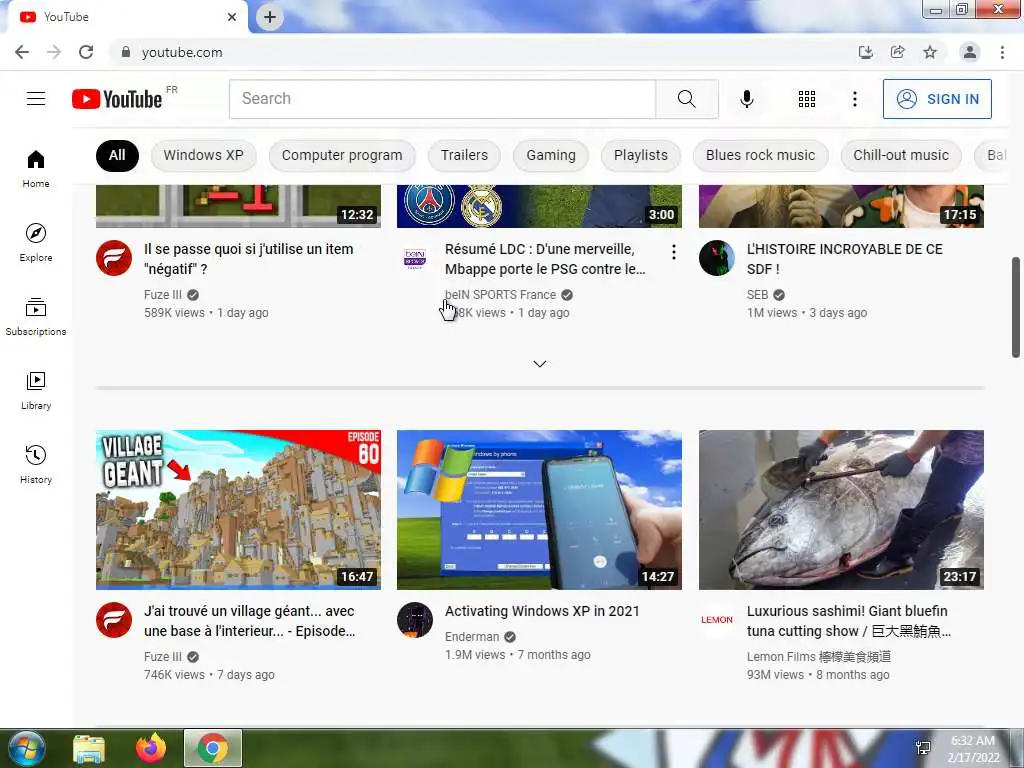Image resolution: width=1024 pixels, height=768 pixels.
Task: Select the Computer program chip
Action: pos(342,155)
